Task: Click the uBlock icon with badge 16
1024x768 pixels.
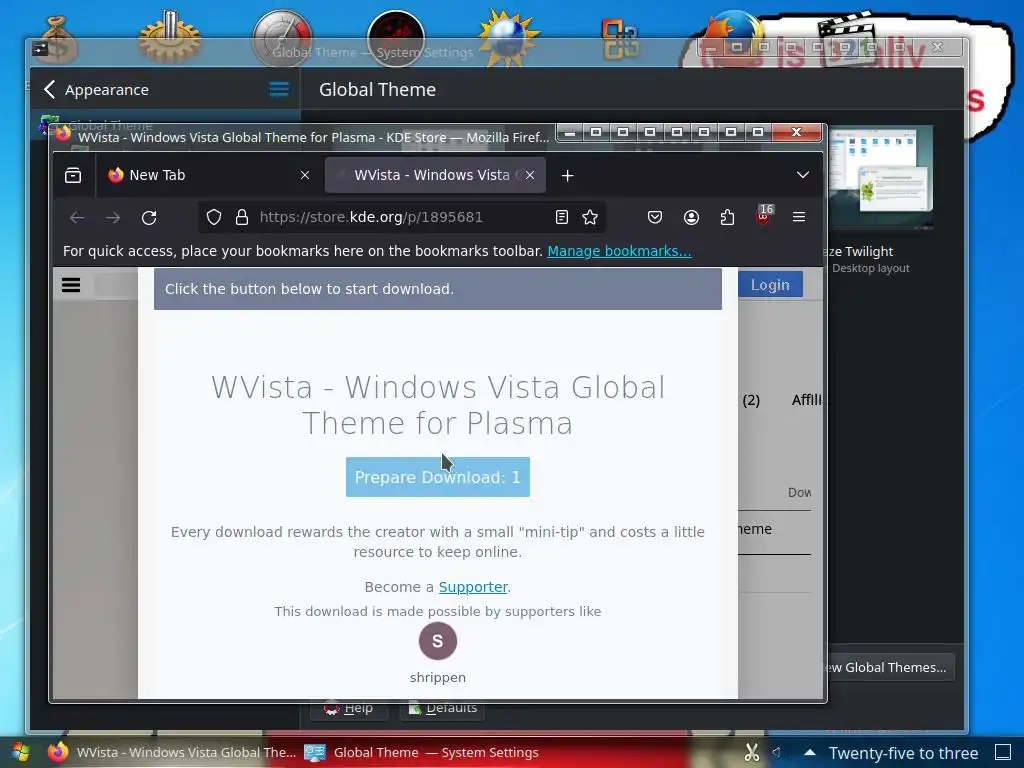Action: [763, 215]
